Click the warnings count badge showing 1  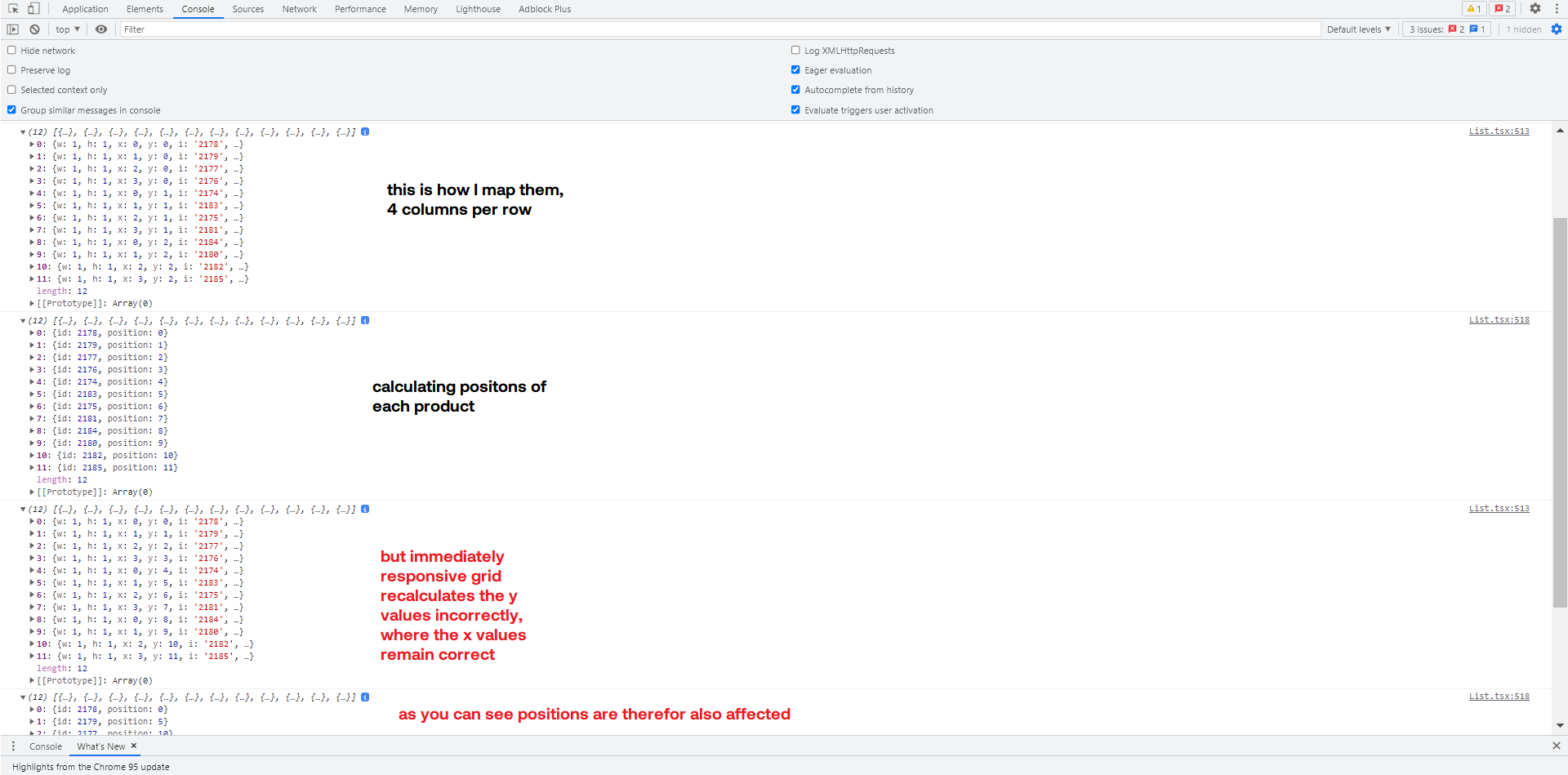tap(1474, 9)
